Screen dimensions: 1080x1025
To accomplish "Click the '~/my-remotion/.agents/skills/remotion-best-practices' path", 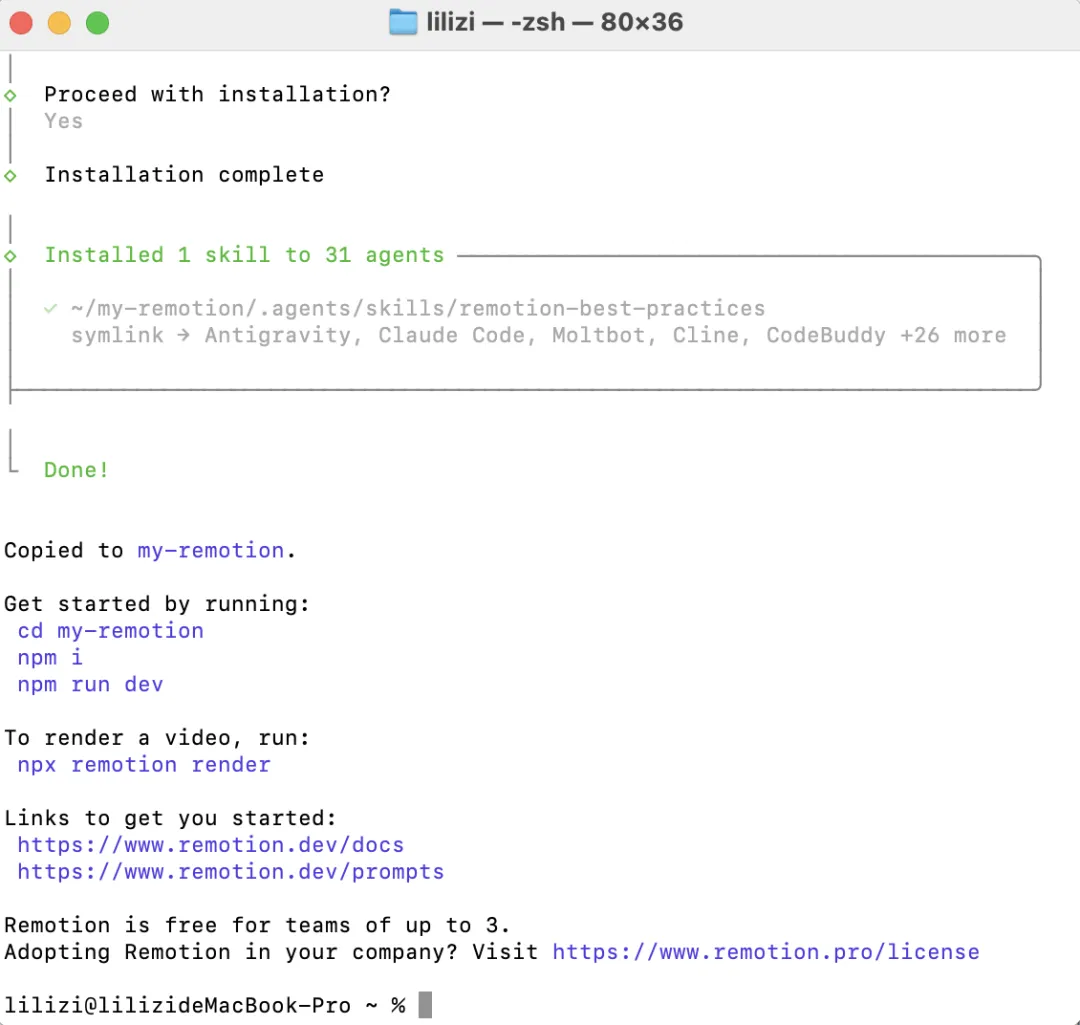I will tap(418, 309).
